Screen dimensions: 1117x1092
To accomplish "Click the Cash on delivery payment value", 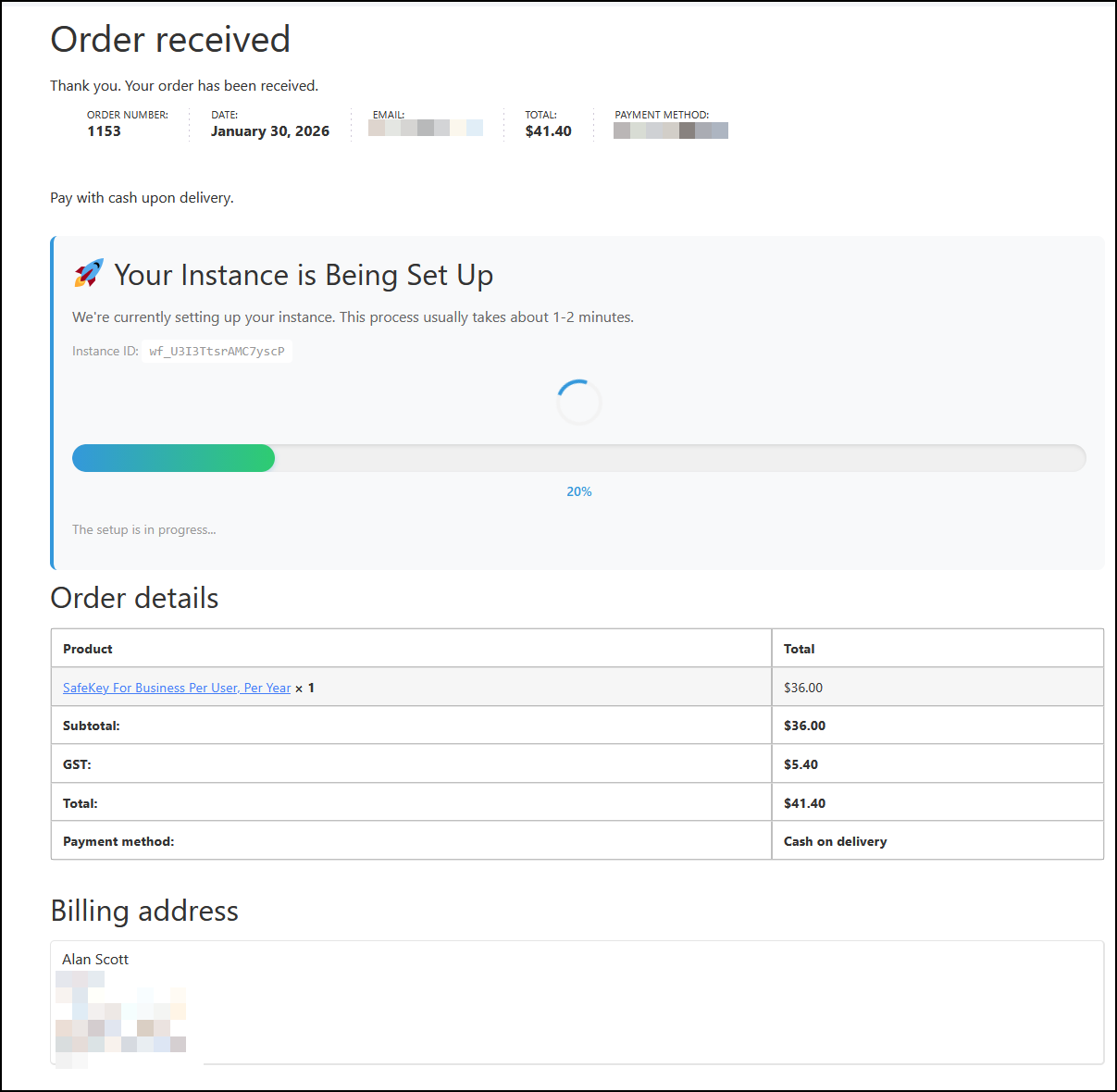I will click(836, 841).
